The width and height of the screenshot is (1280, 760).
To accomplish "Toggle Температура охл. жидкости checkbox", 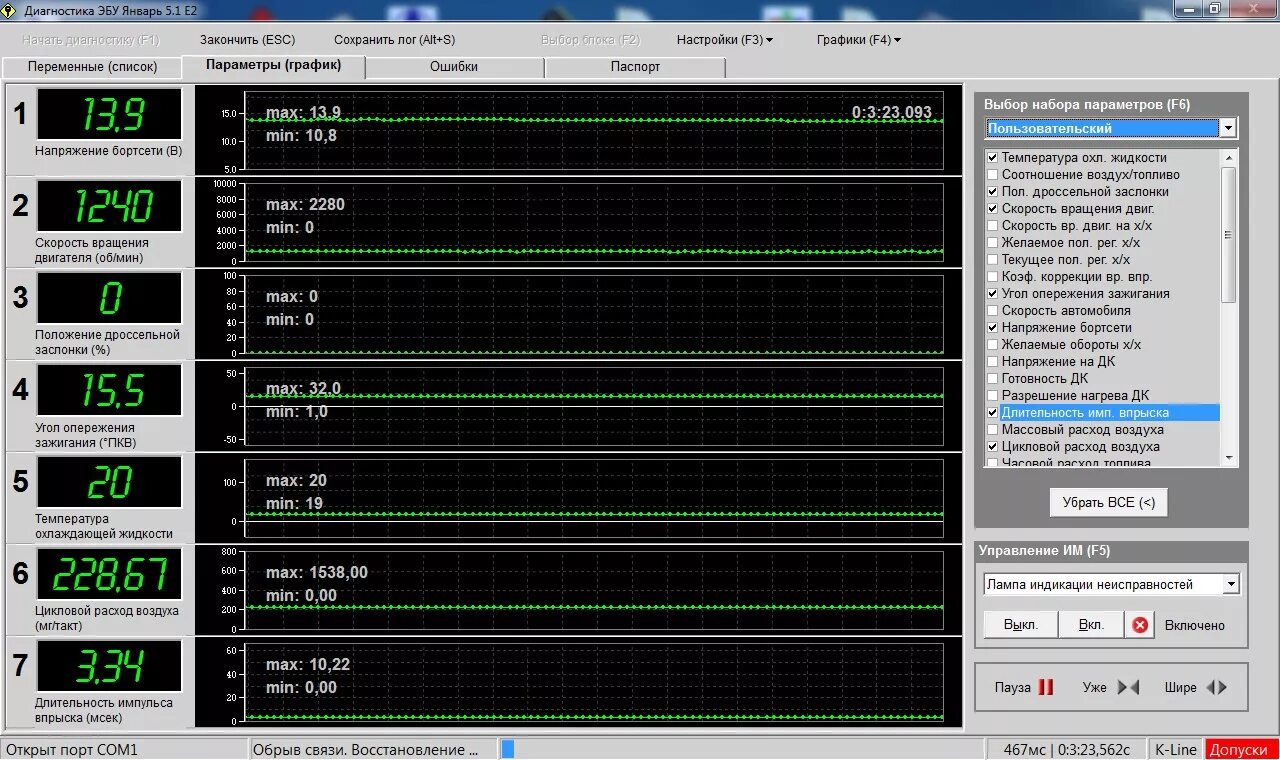I will pos(993,158).
